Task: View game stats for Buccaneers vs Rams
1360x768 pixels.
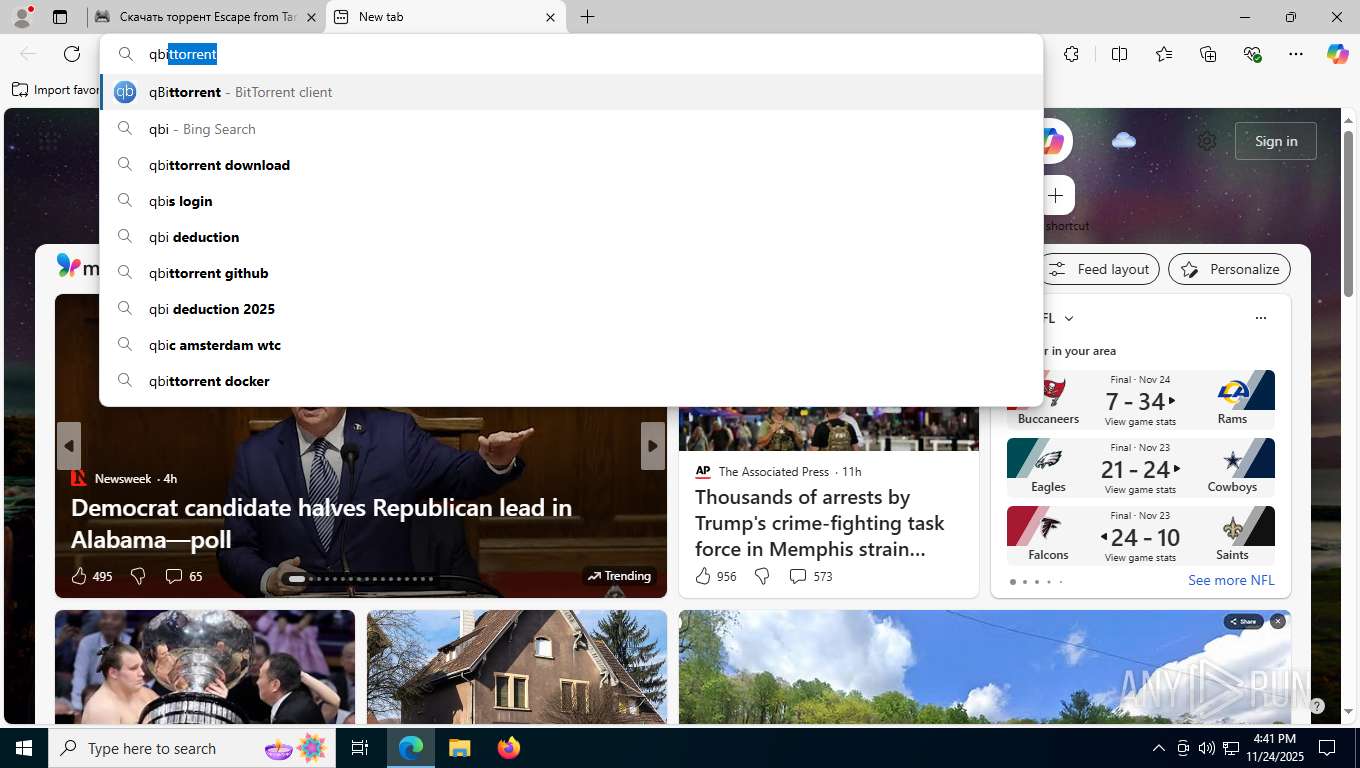Action: coord(1140,422)
